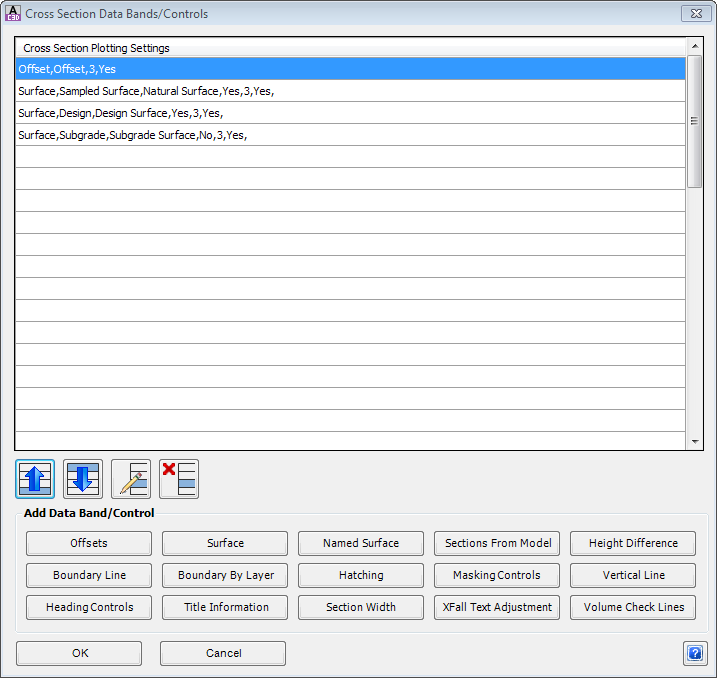
Task: Confirm with the OK button
Action: pyautogui.click(x=79, y=653)
